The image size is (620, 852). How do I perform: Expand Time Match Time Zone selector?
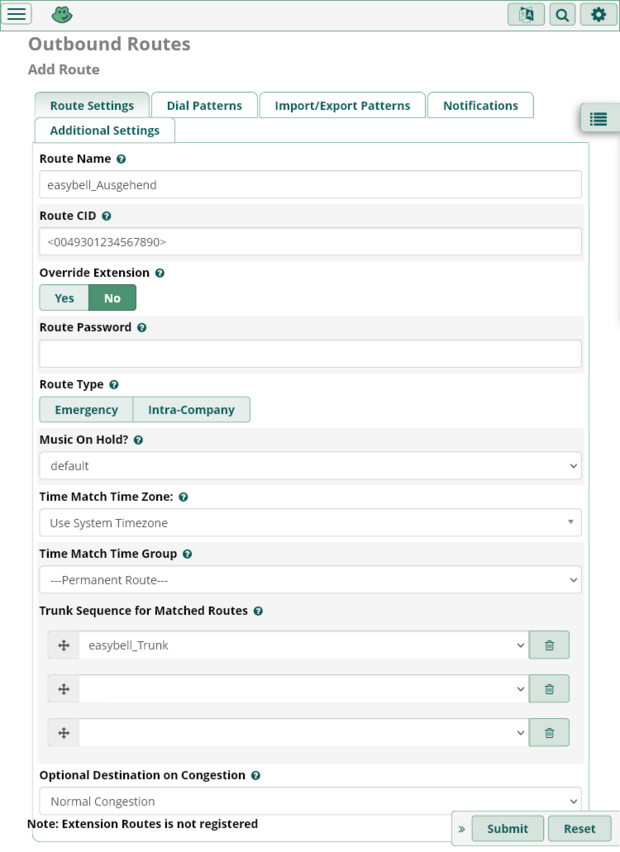point(310,523)
